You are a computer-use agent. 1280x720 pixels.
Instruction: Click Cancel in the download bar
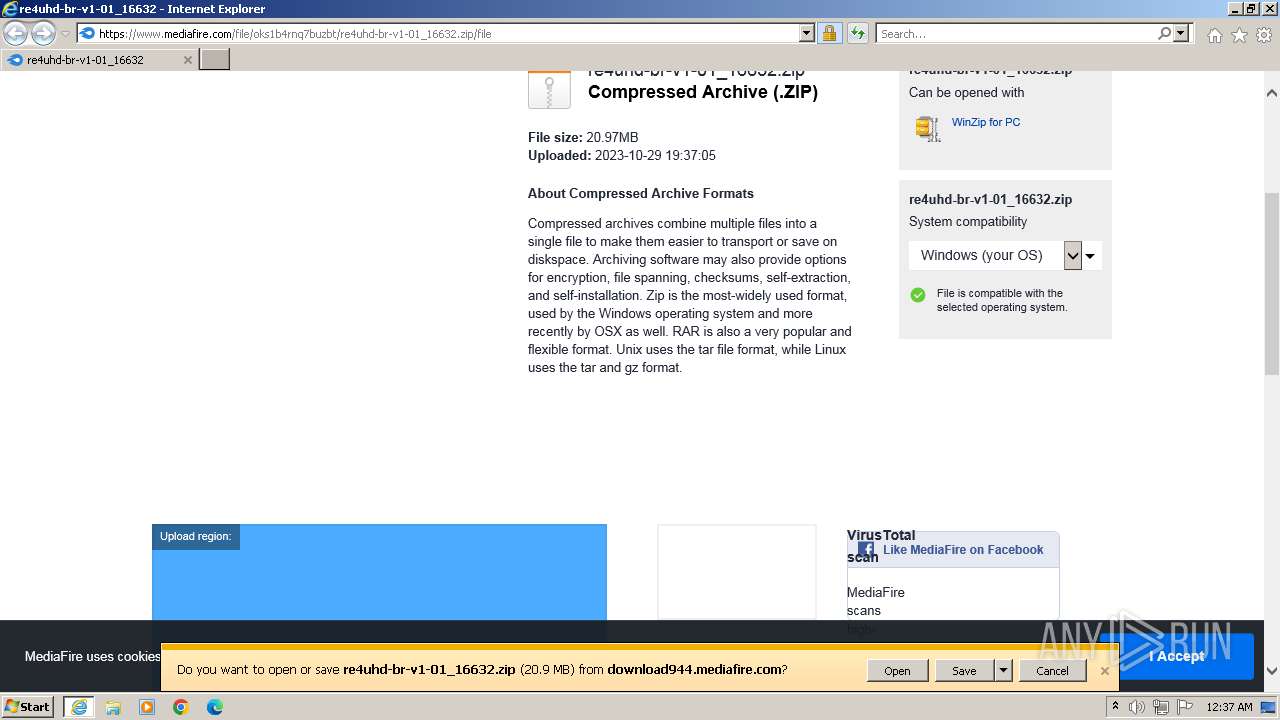coord(1052,671)
